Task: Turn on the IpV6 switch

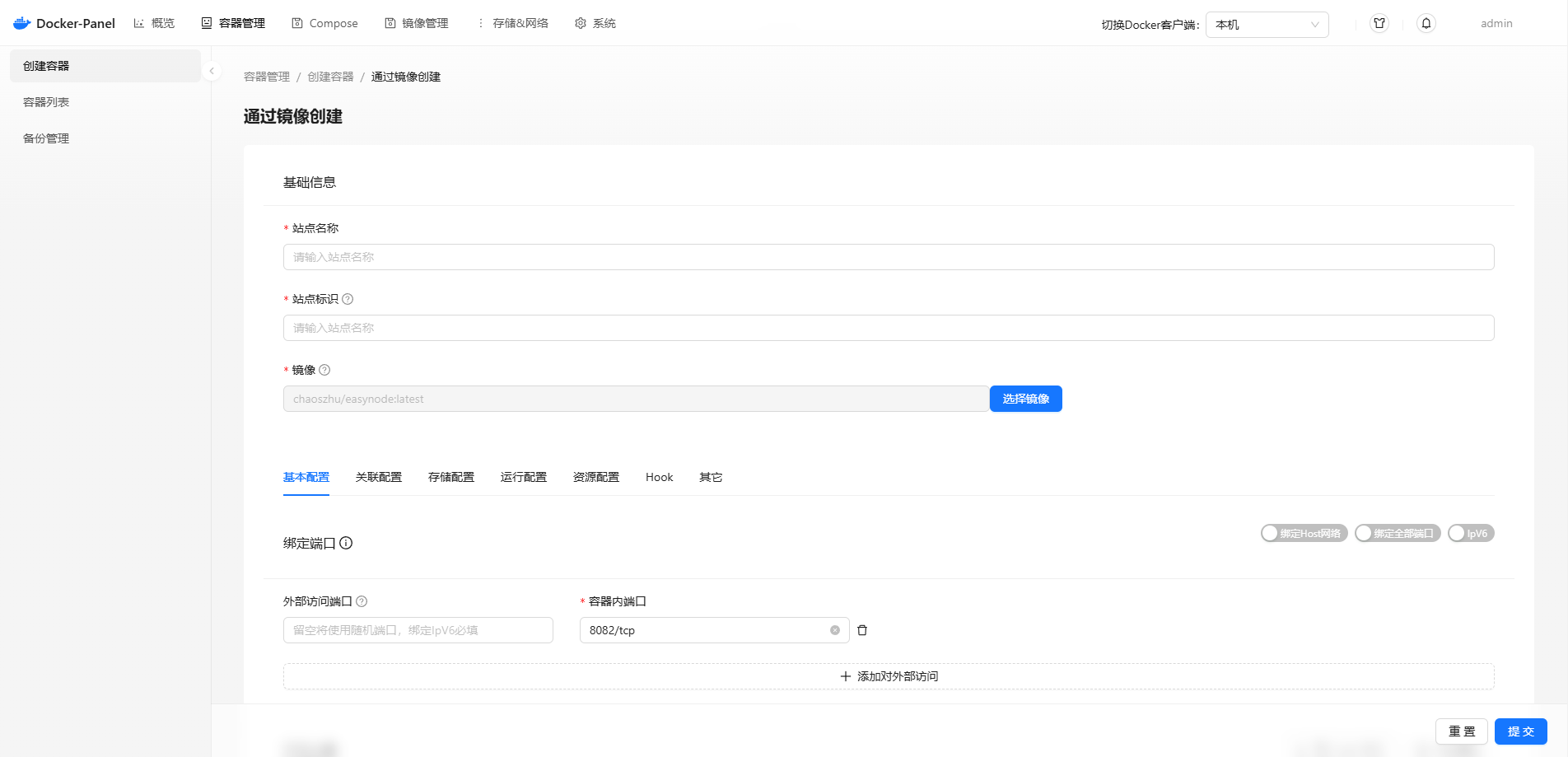Action: 1470,534
